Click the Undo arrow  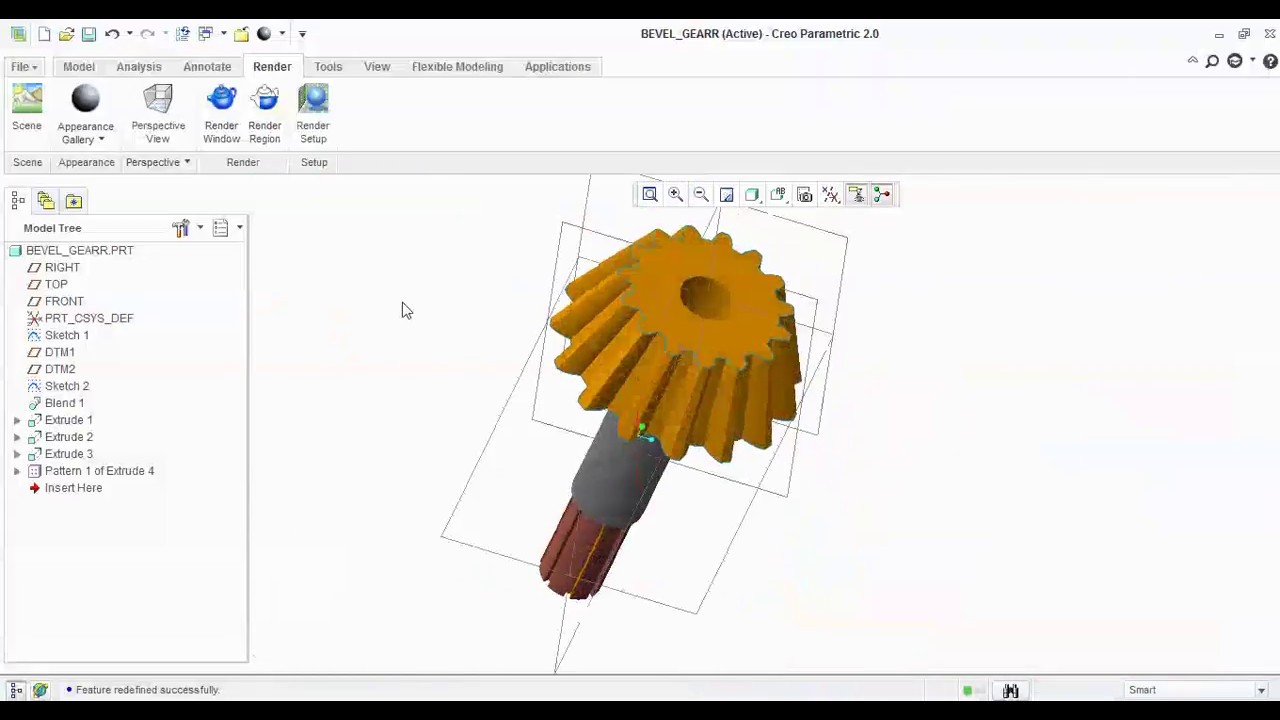(111, 34)
